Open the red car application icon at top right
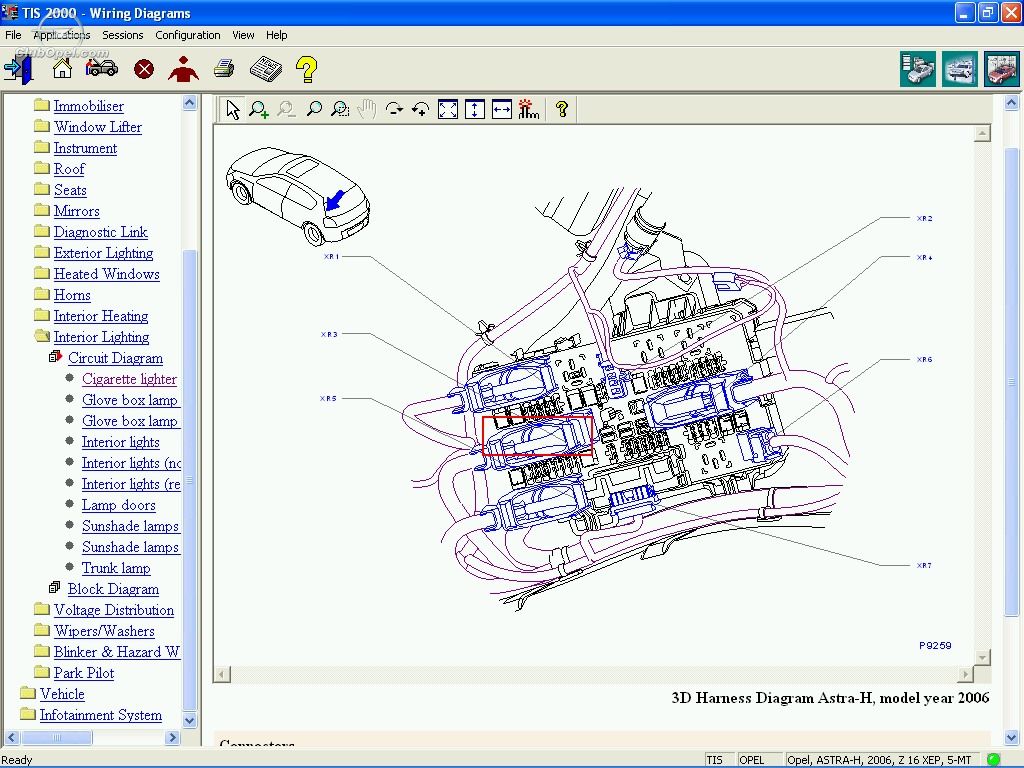 (1001, 69)
